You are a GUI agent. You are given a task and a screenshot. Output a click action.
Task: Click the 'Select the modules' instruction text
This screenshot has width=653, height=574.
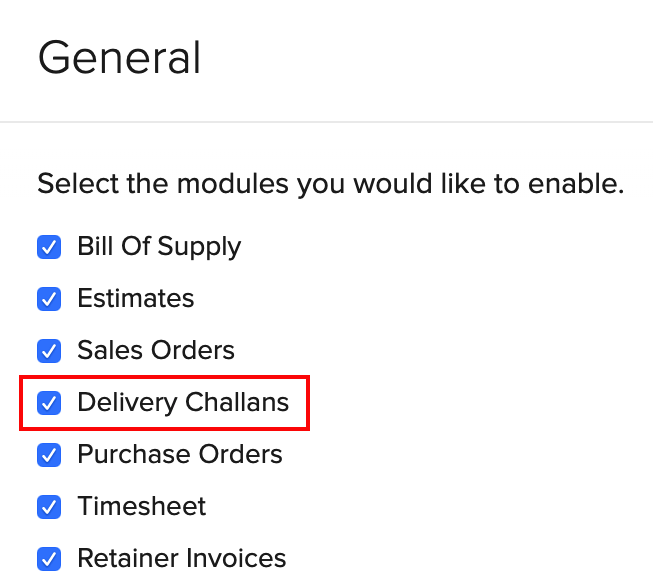tap(330, 185)
